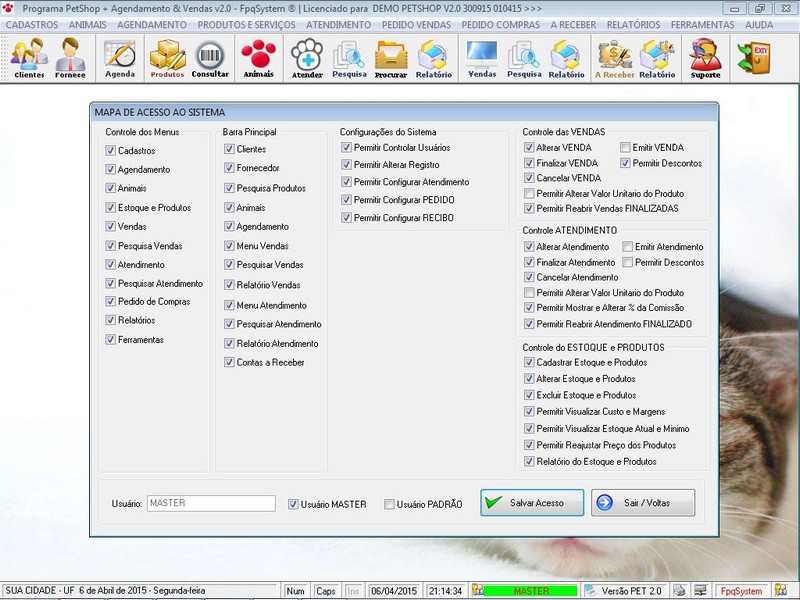Uncheck the Usuário MASTER checkbox
Viewport: 800px width, 600px height.
[293, 505]
